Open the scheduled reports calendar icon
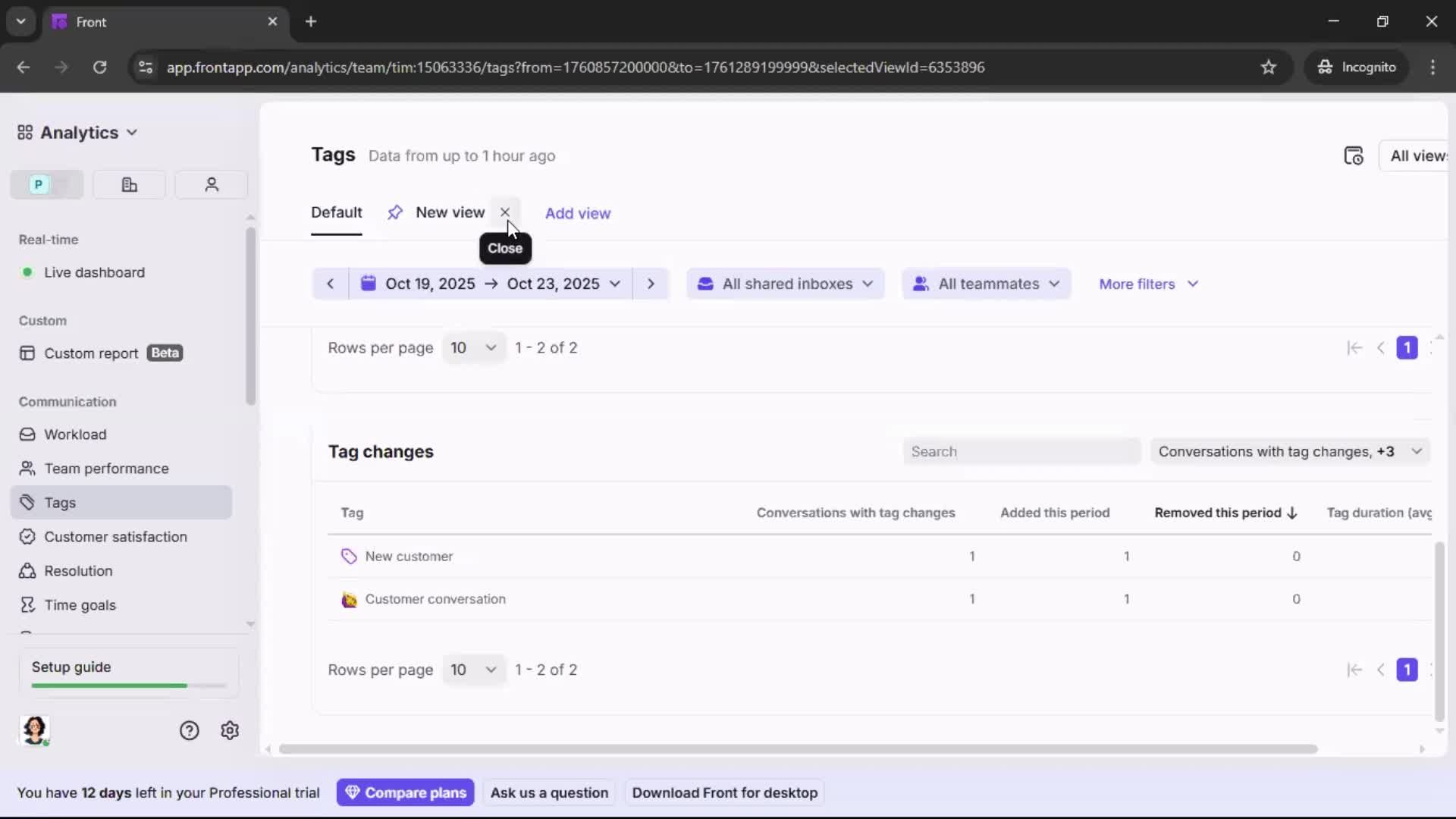This screenshot has width=1456, height=819. 1355,155
